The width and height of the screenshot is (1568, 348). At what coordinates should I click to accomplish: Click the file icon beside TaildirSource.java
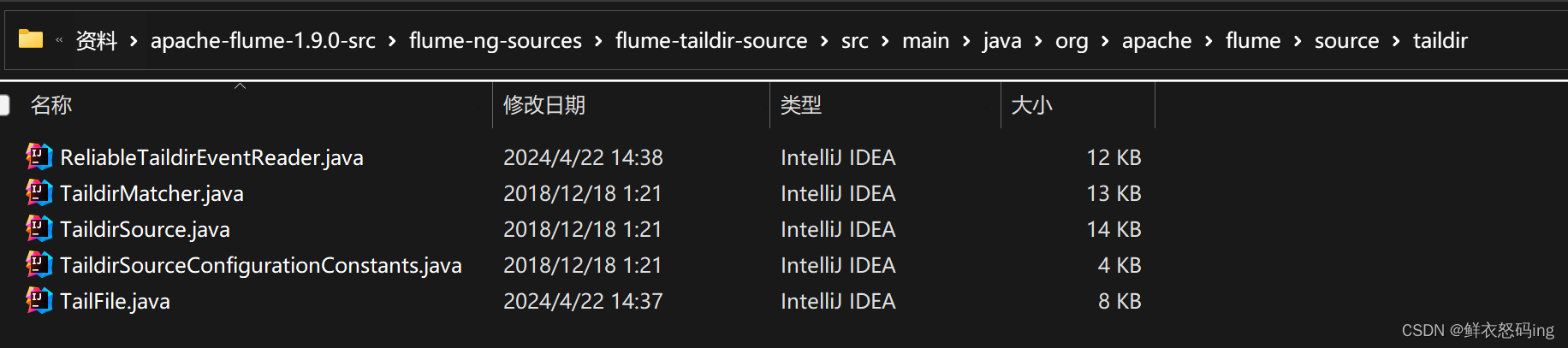click(x=39, y=229)
